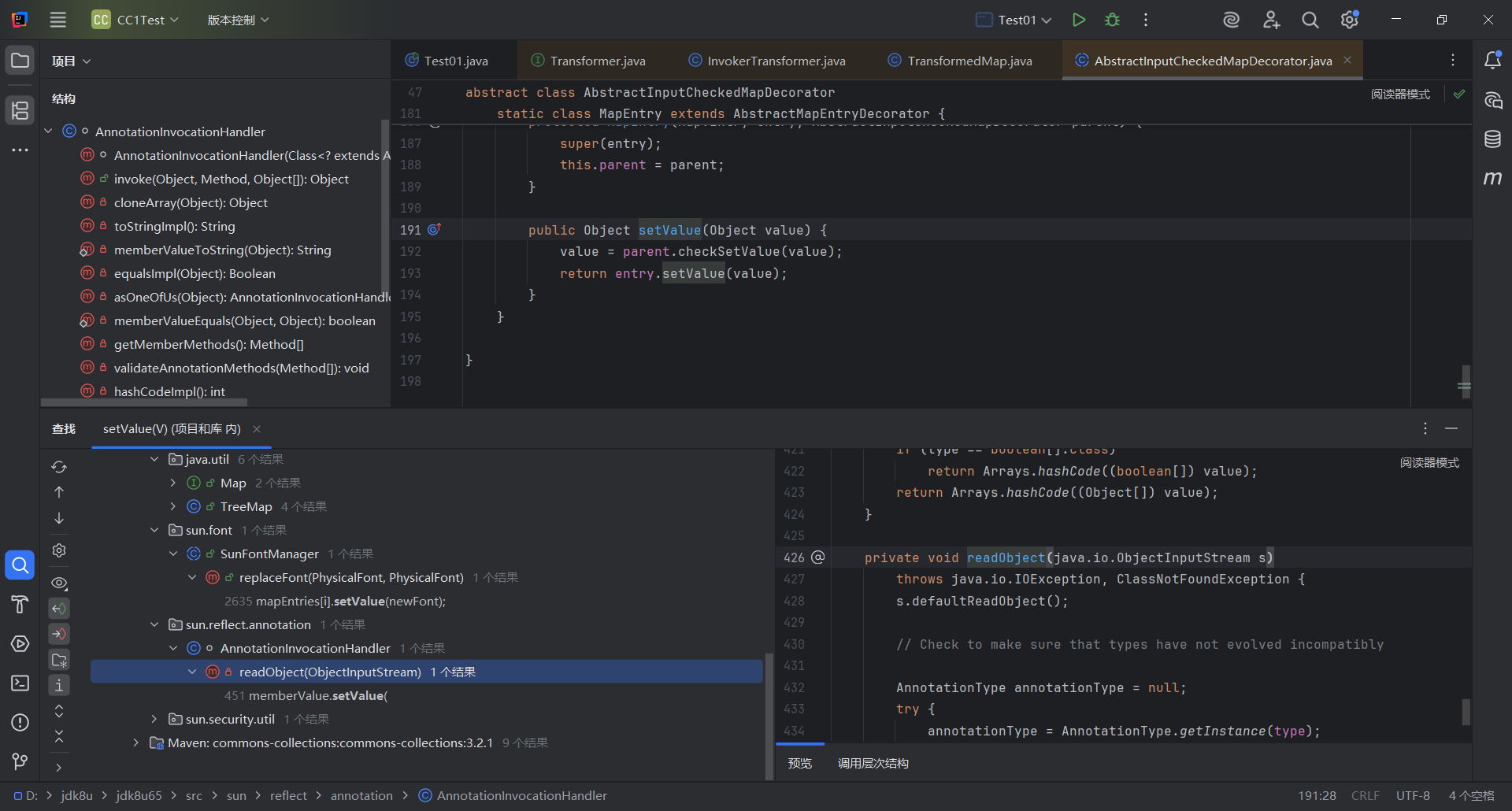Expand the TreeMap results node

[x=173, y=506]
